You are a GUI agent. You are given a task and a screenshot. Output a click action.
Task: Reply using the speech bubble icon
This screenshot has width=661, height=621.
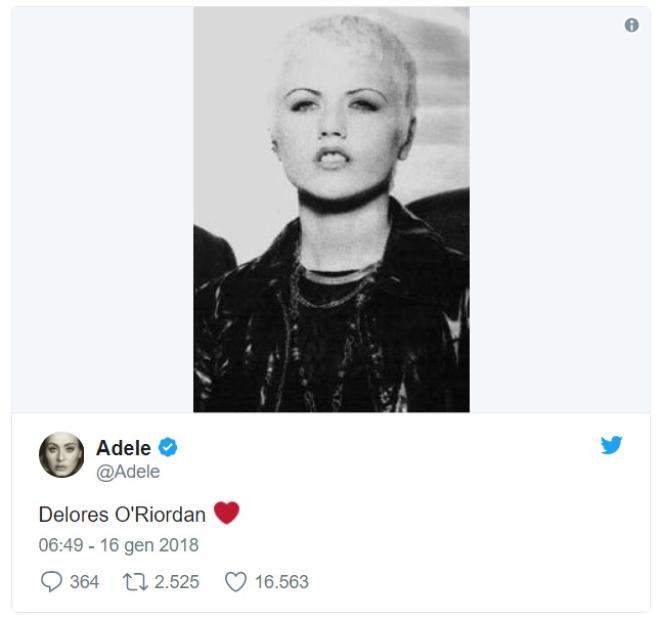(x=51, y=582)
